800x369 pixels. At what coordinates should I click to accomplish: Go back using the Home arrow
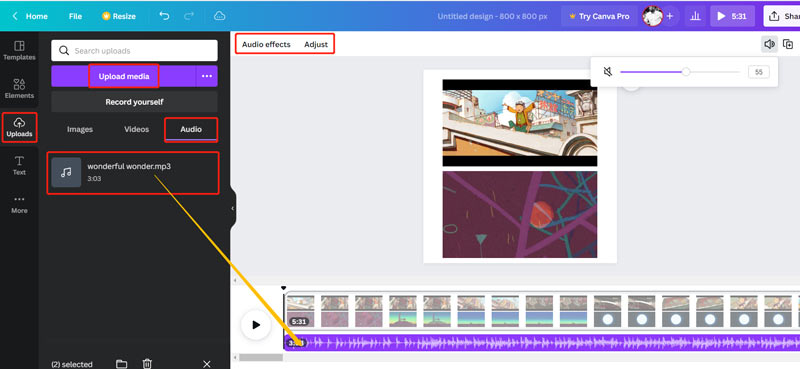pyautogui.click(x=15, y=16)
